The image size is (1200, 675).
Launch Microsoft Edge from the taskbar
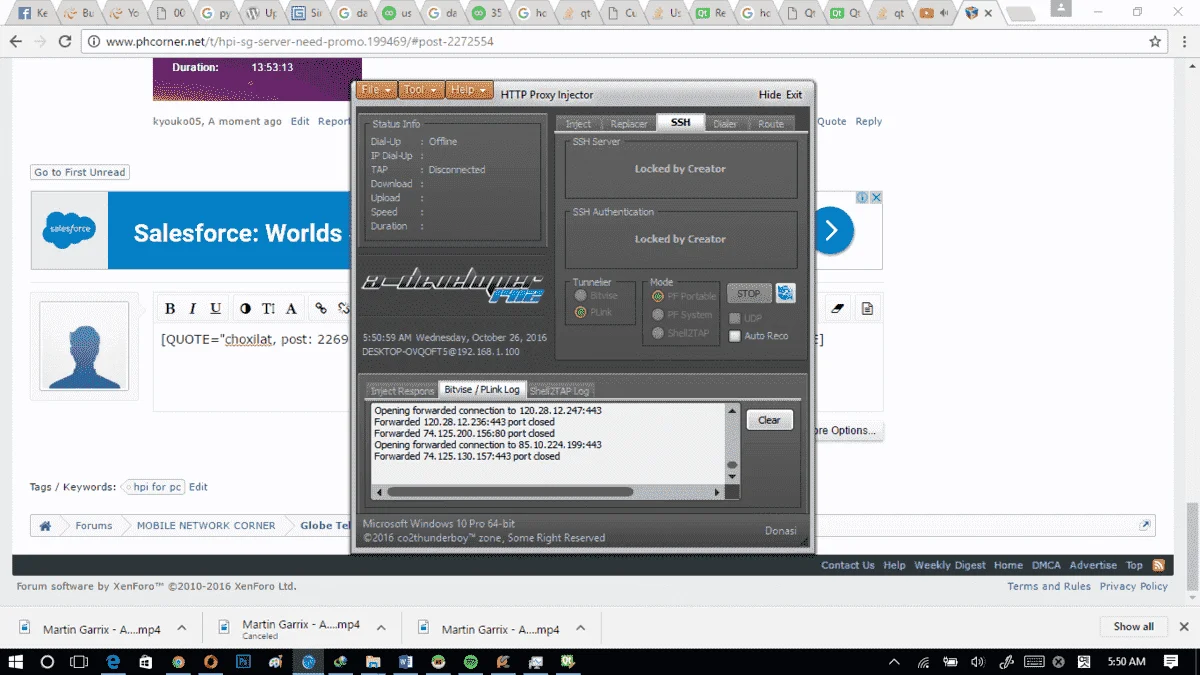coord(113,661)
